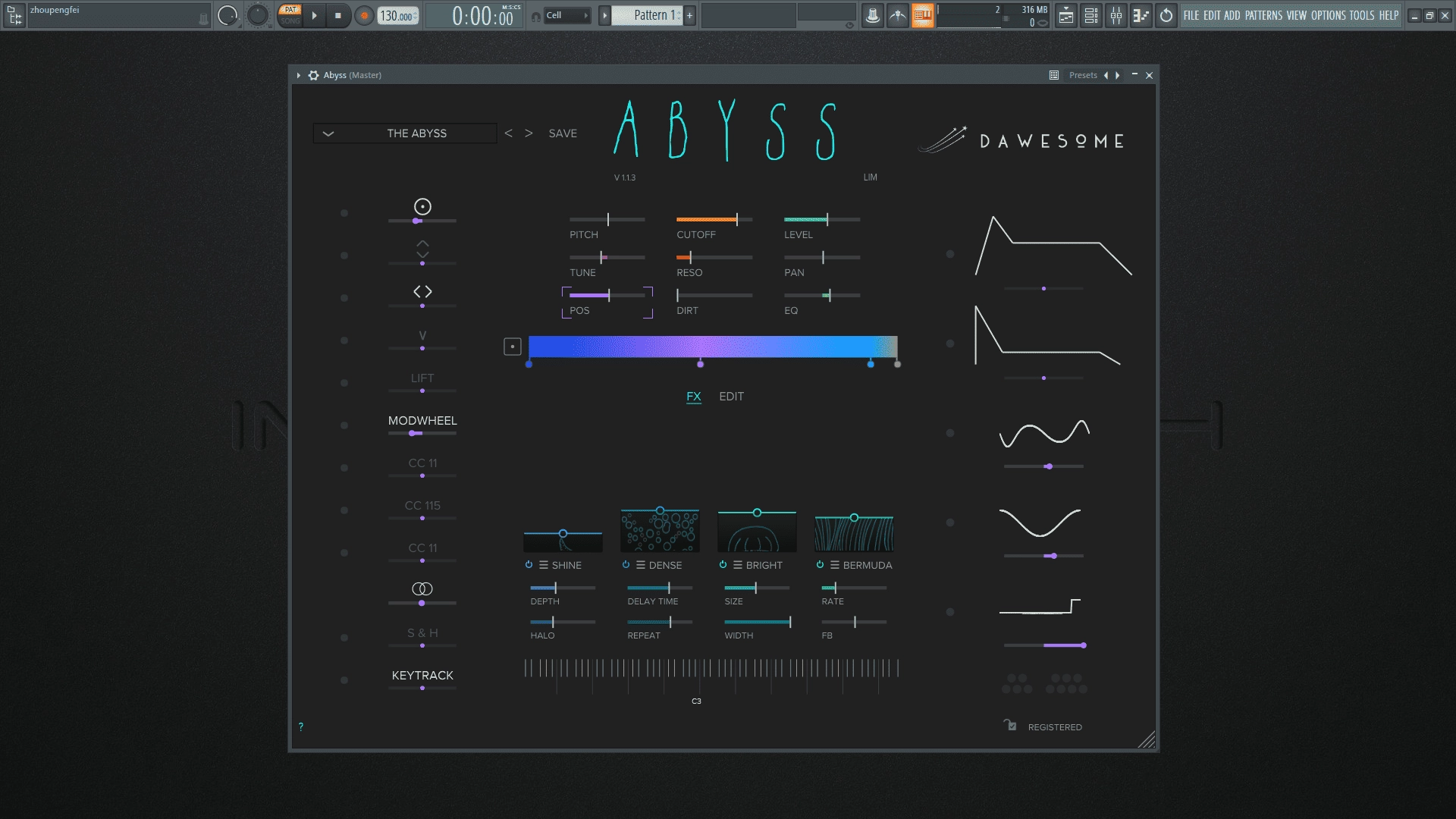Switch PAT/SONG mode toggle

[290, 15]
